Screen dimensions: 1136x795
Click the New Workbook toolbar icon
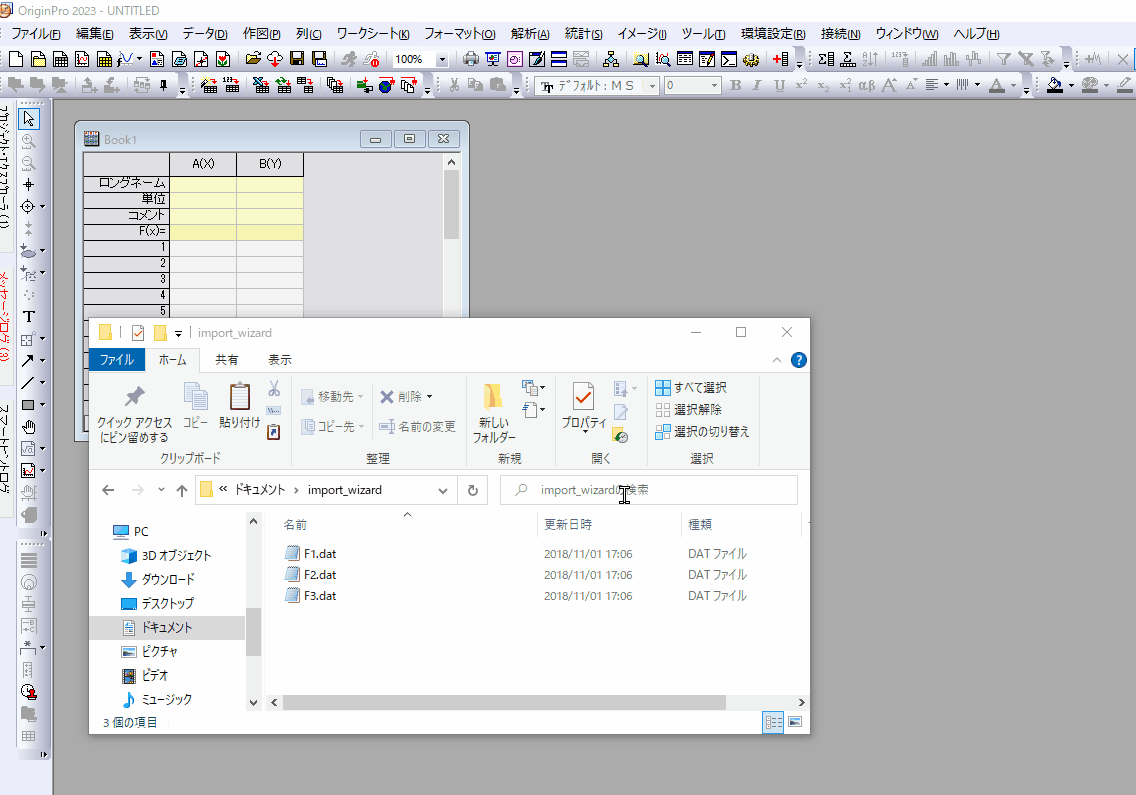click(x=61, y=59)
